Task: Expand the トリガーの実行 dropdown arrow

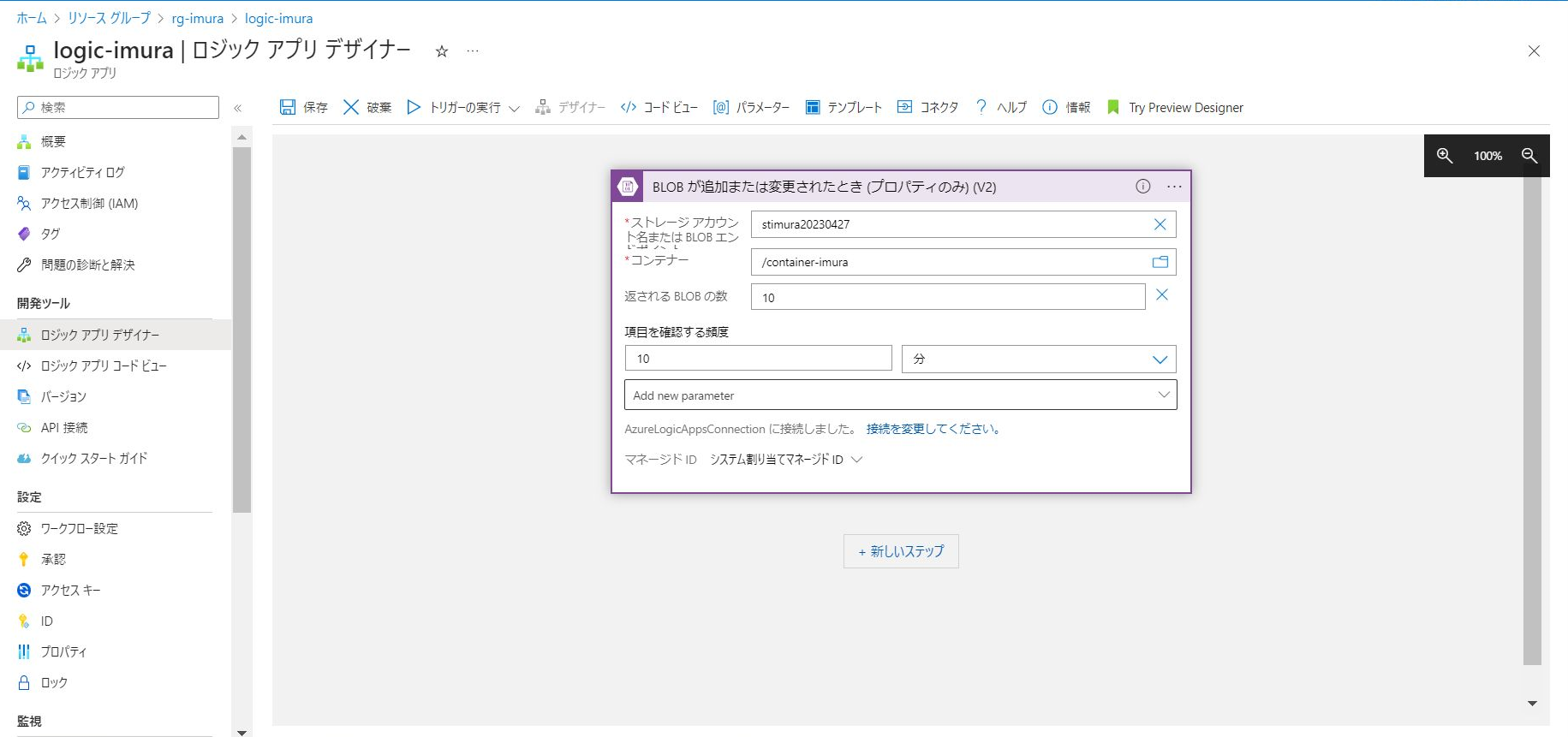Action: coord(514,109)
